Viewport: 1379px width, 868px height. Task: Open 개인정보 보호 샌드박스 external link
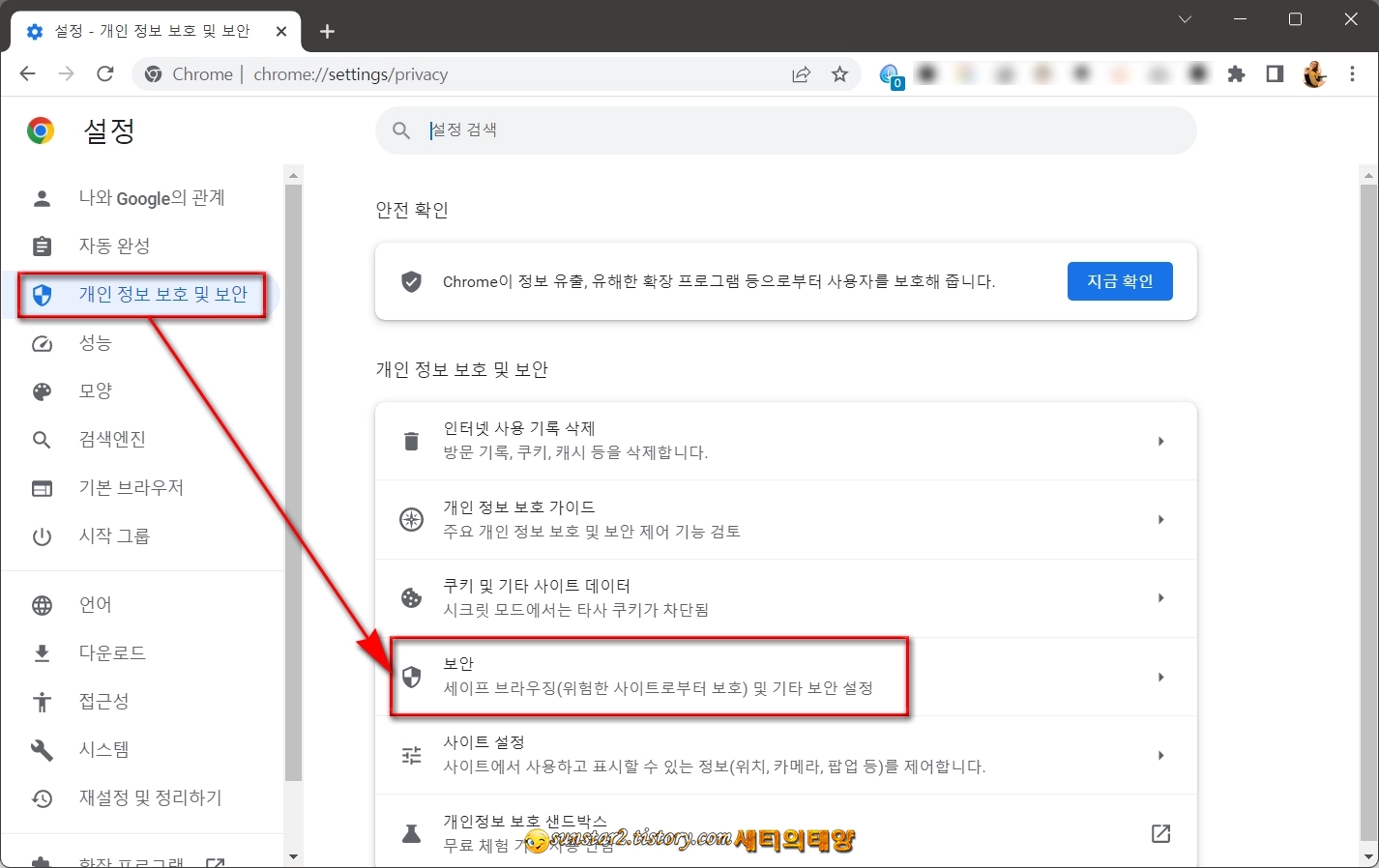tap(1160, 833)
